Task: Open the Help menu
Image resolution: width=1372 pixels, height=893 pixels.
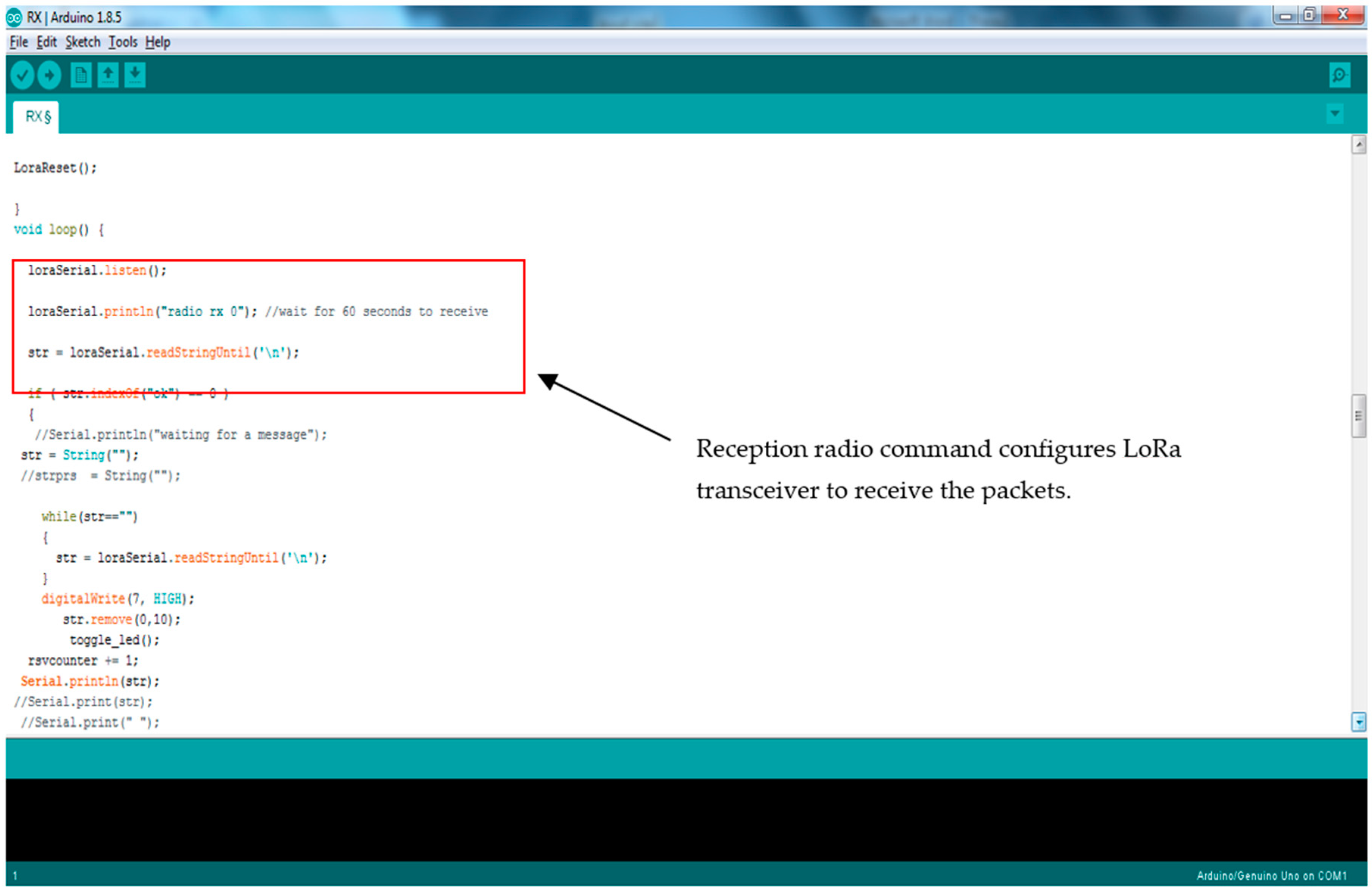Action: coord(158,42)
